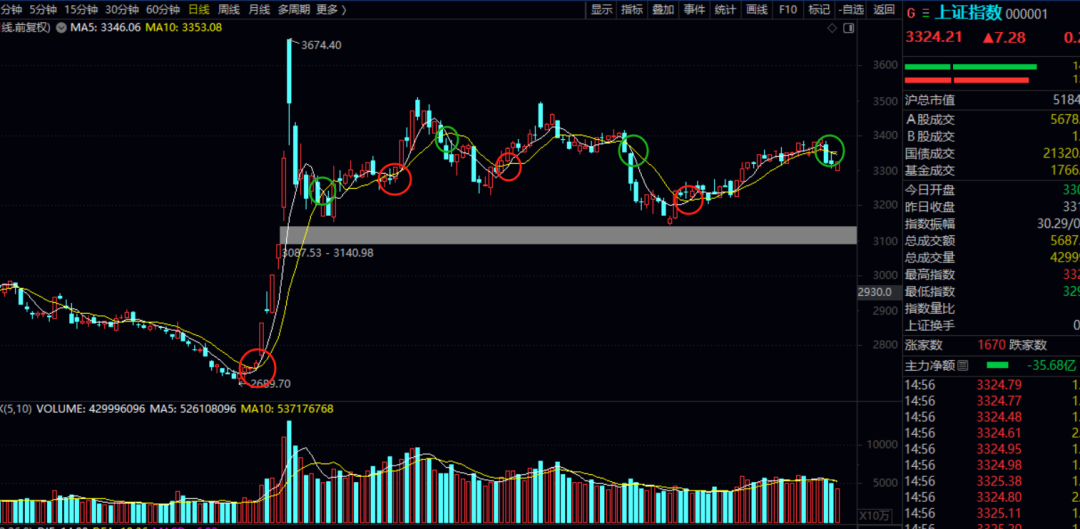
Task: Open the F10 company info
Action: pyautogui.click(x=788, y=10)
